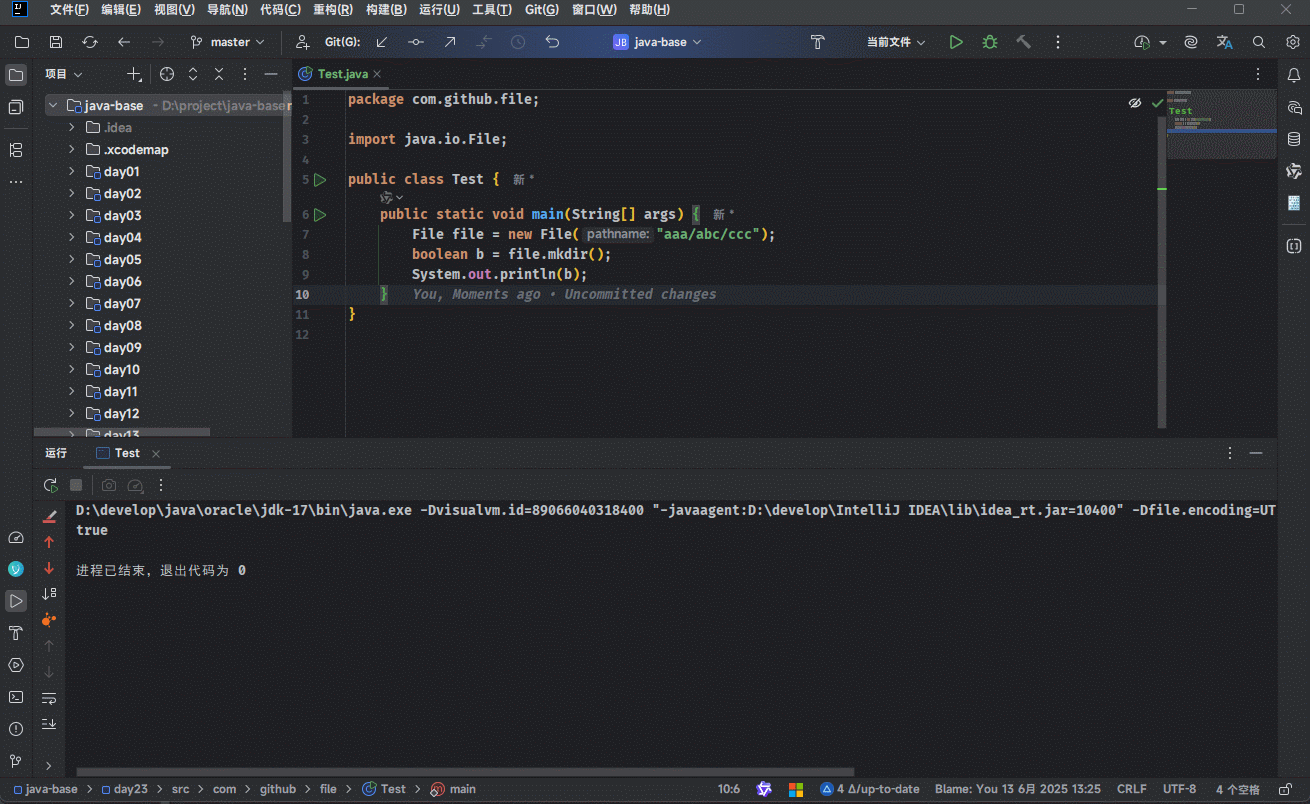Toggle the Project tool window folder button

coord(16,75)
